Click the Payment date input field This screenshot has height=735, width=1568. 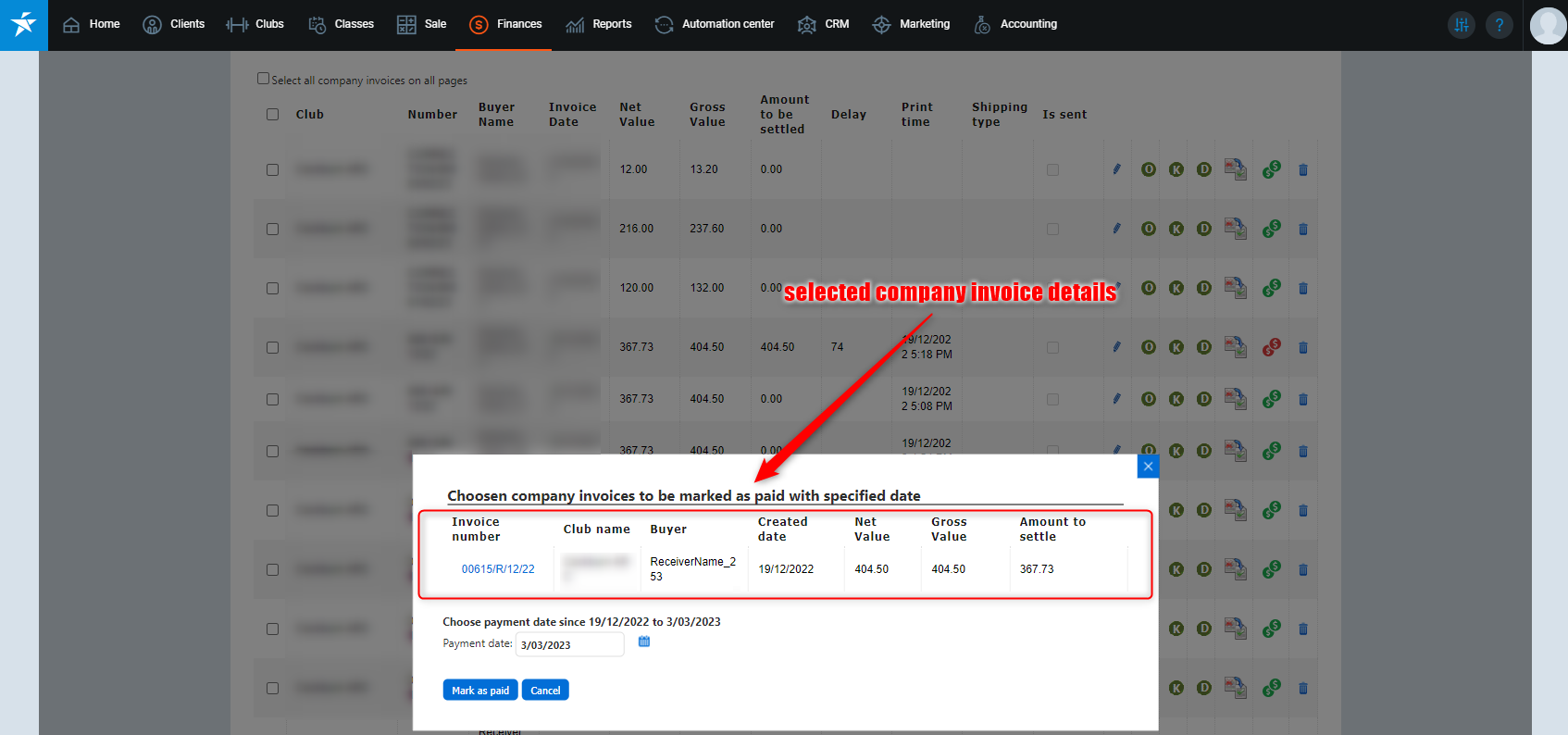[x=568, y=645]
